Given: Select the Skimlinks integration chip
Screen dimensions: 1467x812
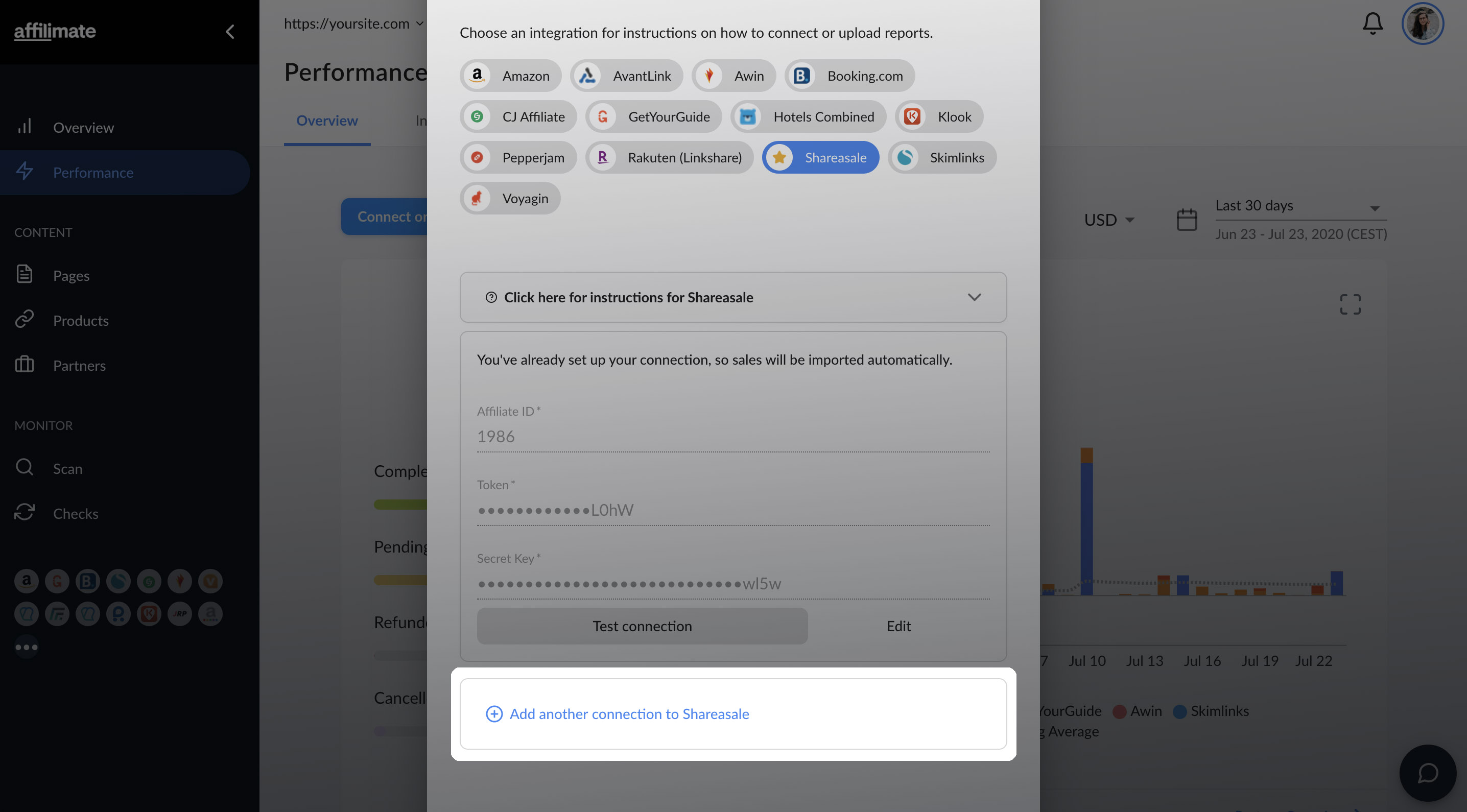Looking at the screenshot, I should tap(941, 158).
